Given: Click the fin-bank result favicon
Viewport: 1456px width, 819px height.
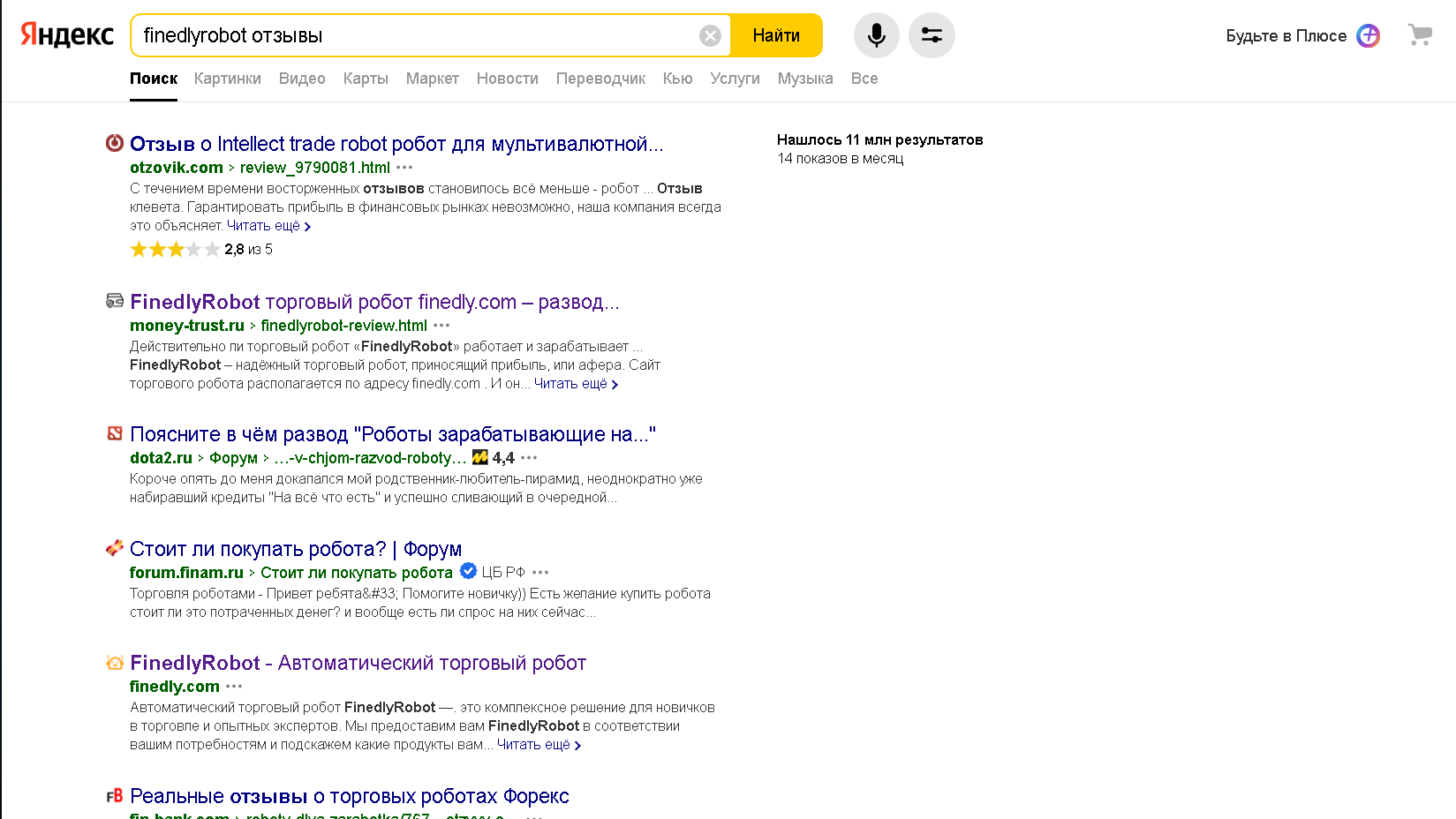Looking at the screenshot, I should click(x=115, y=795).
